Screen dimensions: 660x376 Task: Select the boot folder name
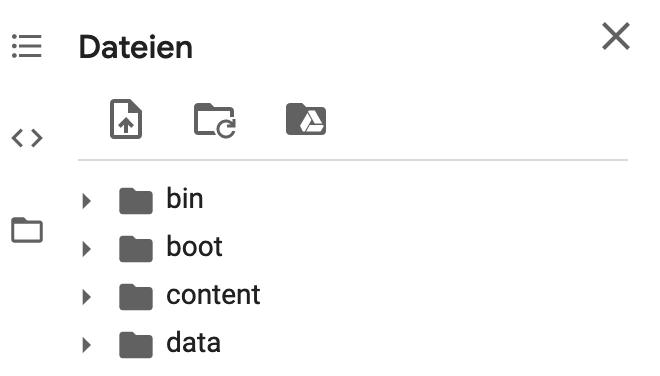pyautogui.click(x=194, y=246)
